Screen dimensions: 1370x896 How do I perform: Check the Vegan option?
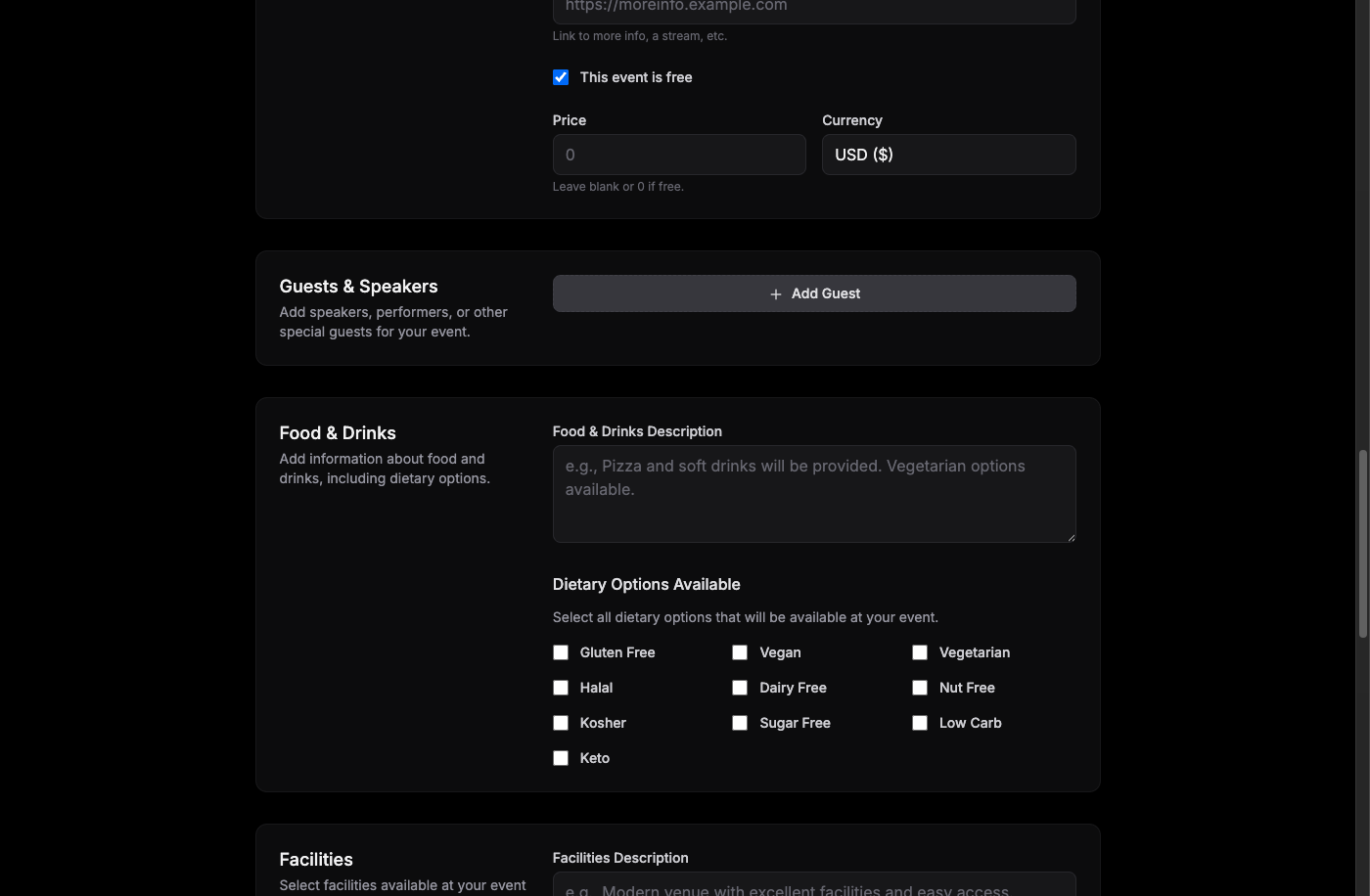(740, 651)
